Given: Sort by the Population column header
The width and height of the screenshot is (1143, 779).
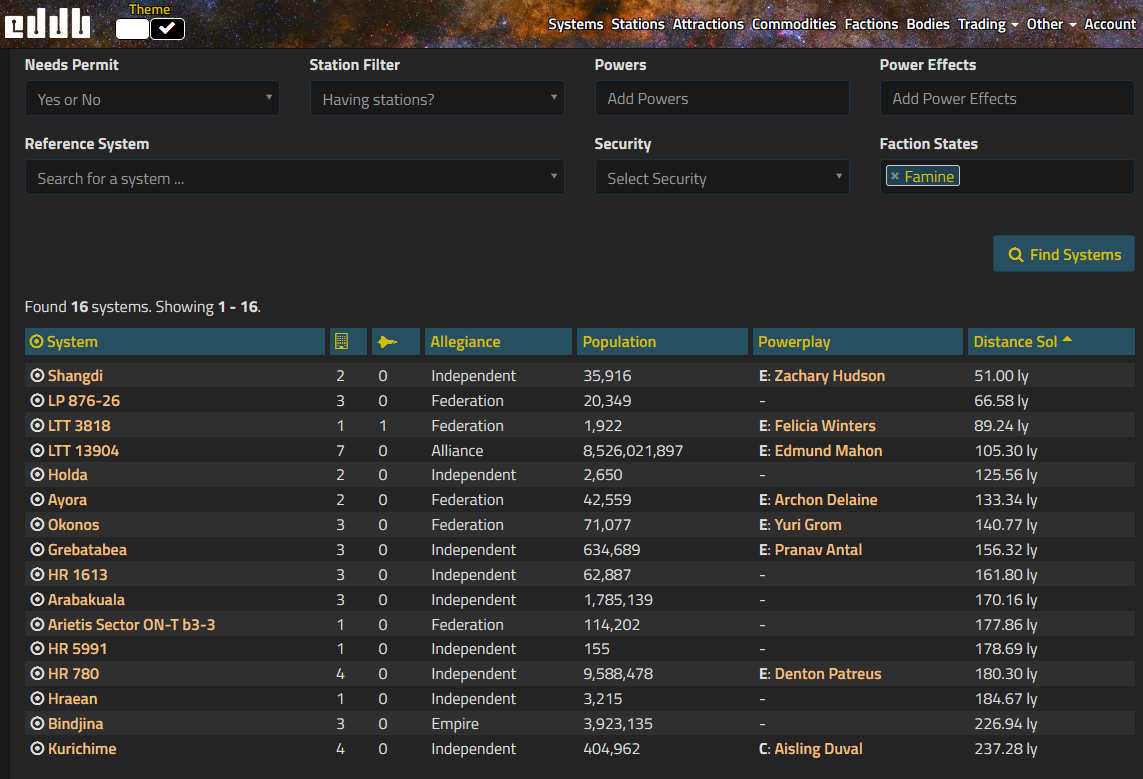Looking at the screenshot, I should (x=663, y=342).
